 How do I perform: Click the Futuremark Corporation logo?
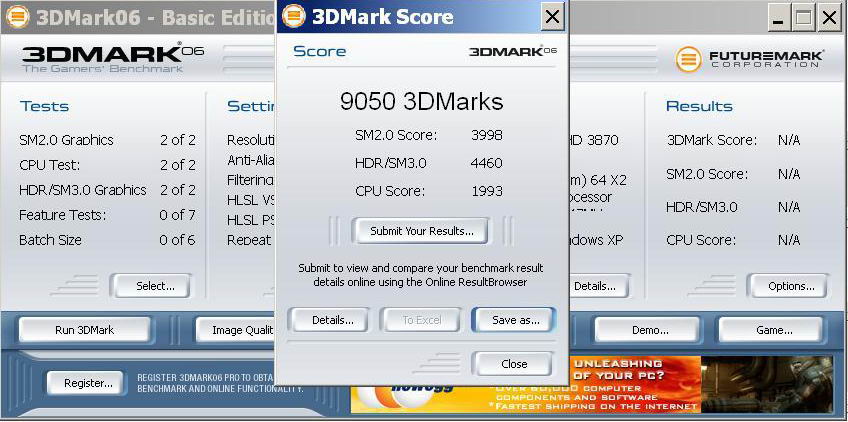pyautogui.click(x=750, y=58)
